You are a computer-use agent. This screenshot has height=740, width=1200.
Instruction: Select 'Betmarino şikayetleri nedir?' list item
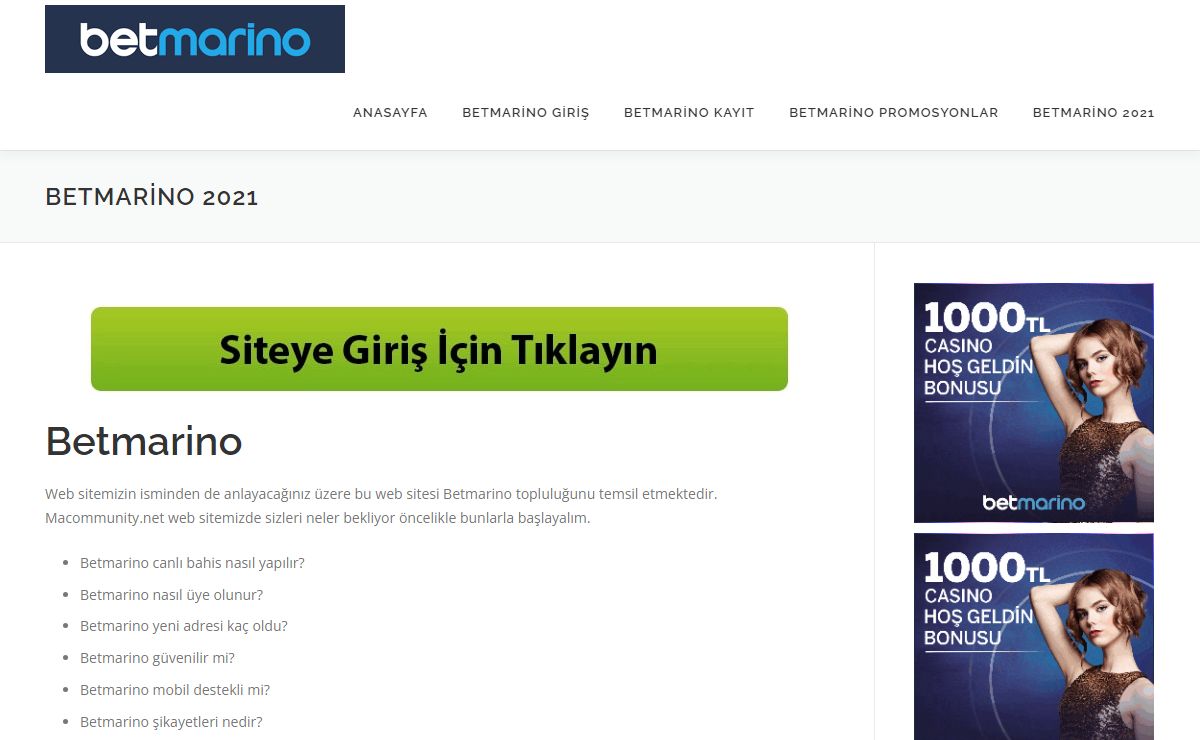[171, 722]
